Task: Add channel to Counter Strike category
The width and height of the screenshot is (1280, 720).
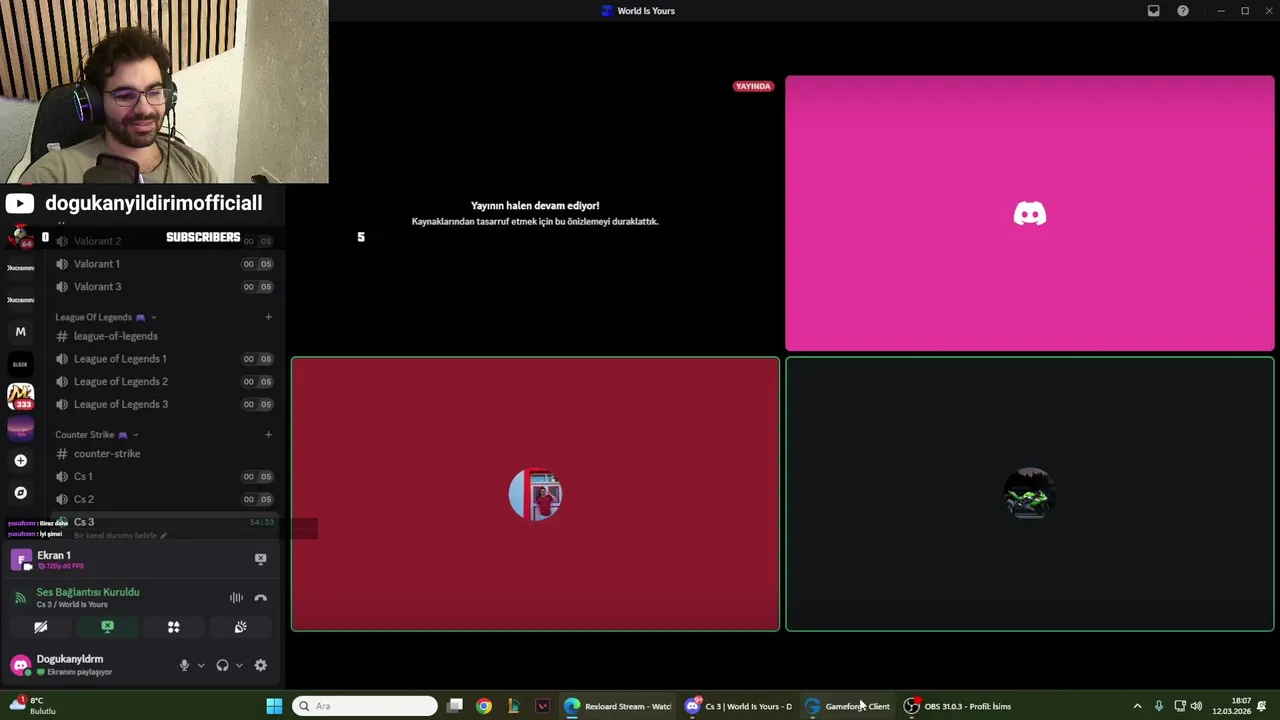Action: [268, 435]
